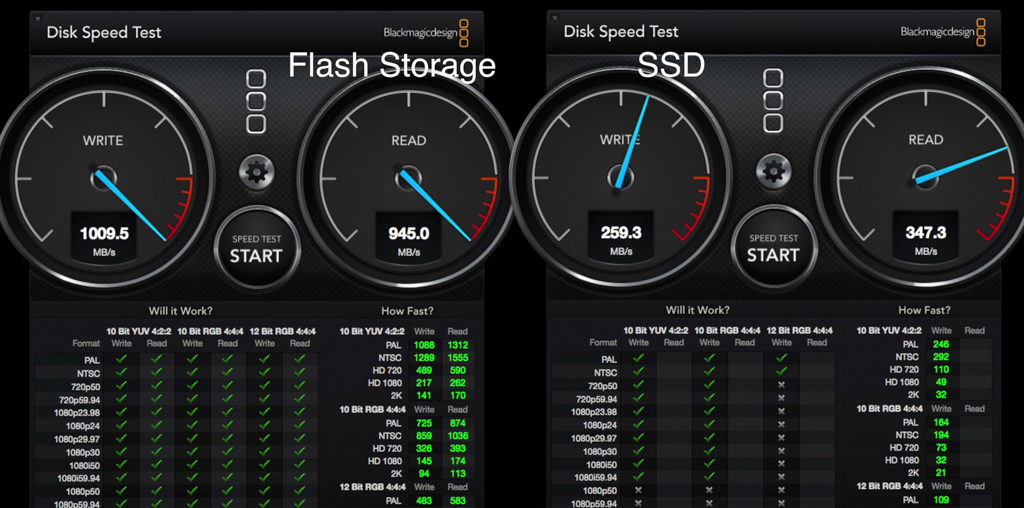Open settings gear in Flash Storage window
Viewport: 1024px width, 508px height.
coord(257,172)
